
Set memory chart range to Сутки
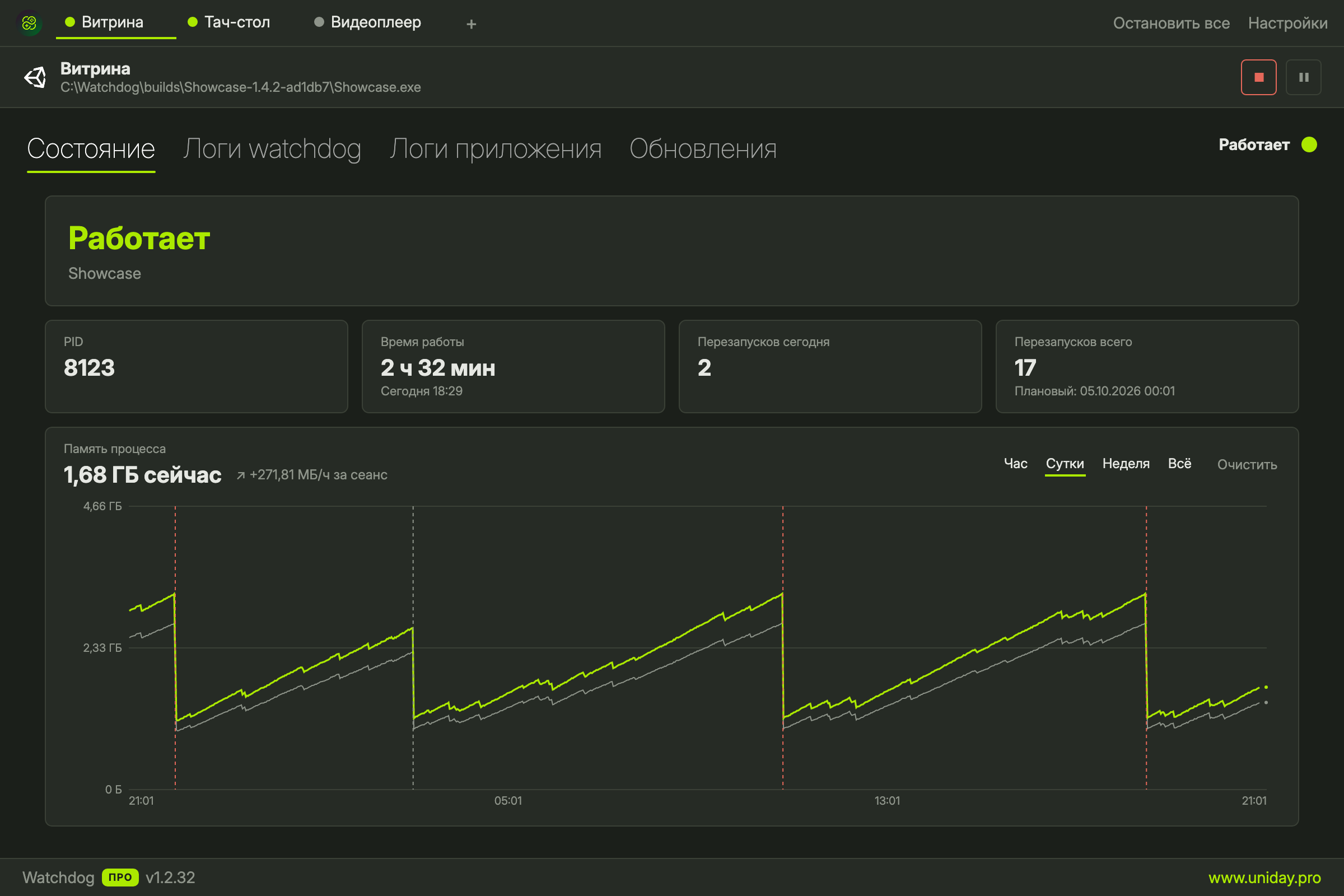tap(1065, 464)
